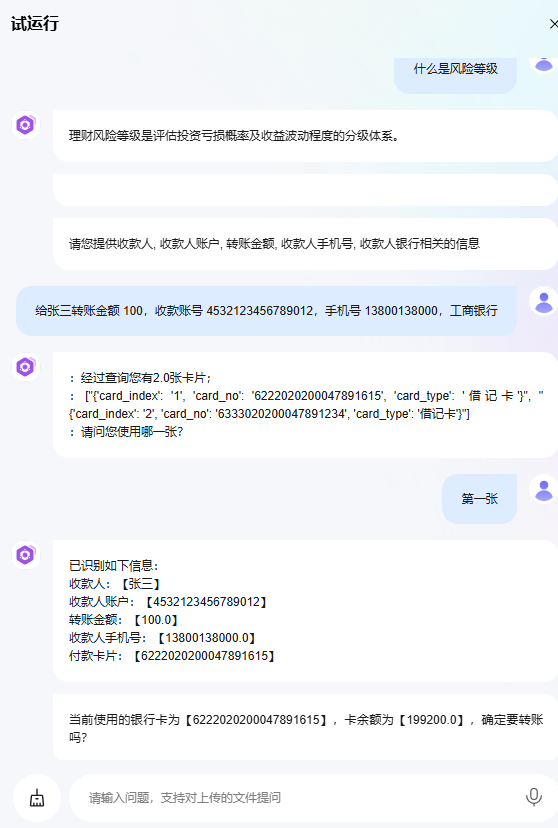558x828 pixels.
Task: Click the 第一张 user reply bubble
Action: (479, 498)
